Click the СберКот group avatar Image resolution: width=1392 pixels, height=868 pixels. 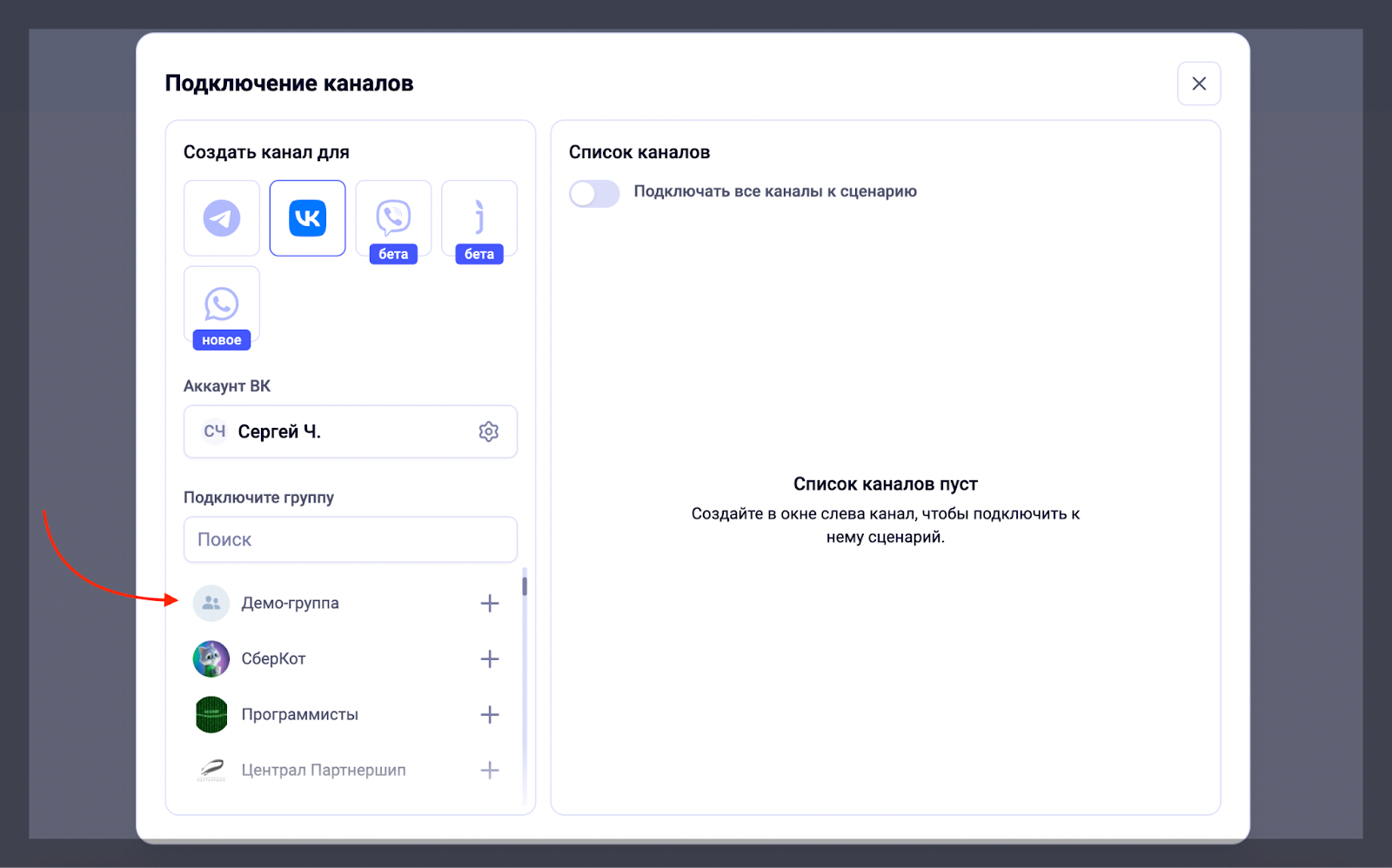click(211, 659)
